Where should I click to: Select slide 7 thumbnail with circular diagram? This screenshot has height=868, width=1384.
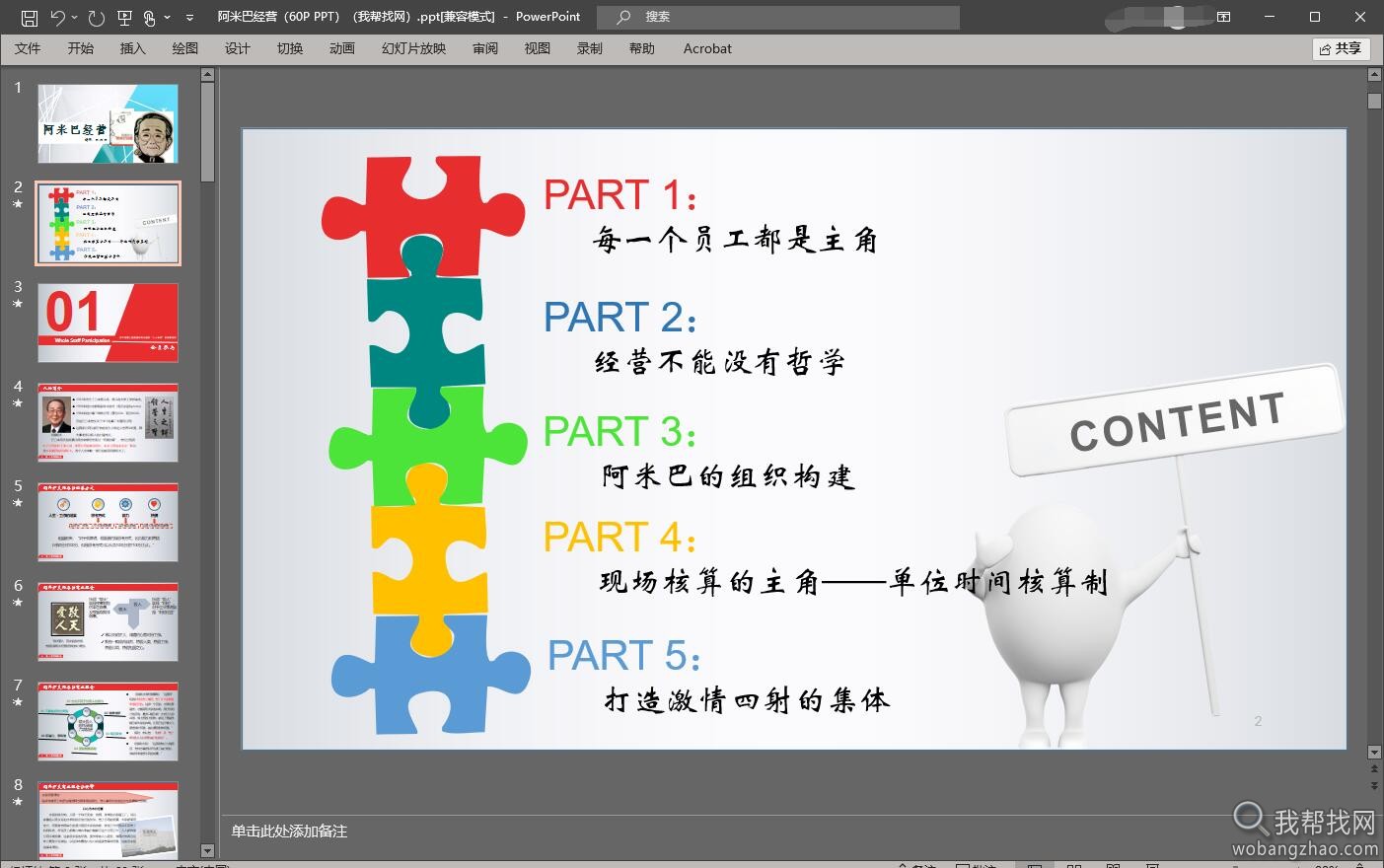109,721
